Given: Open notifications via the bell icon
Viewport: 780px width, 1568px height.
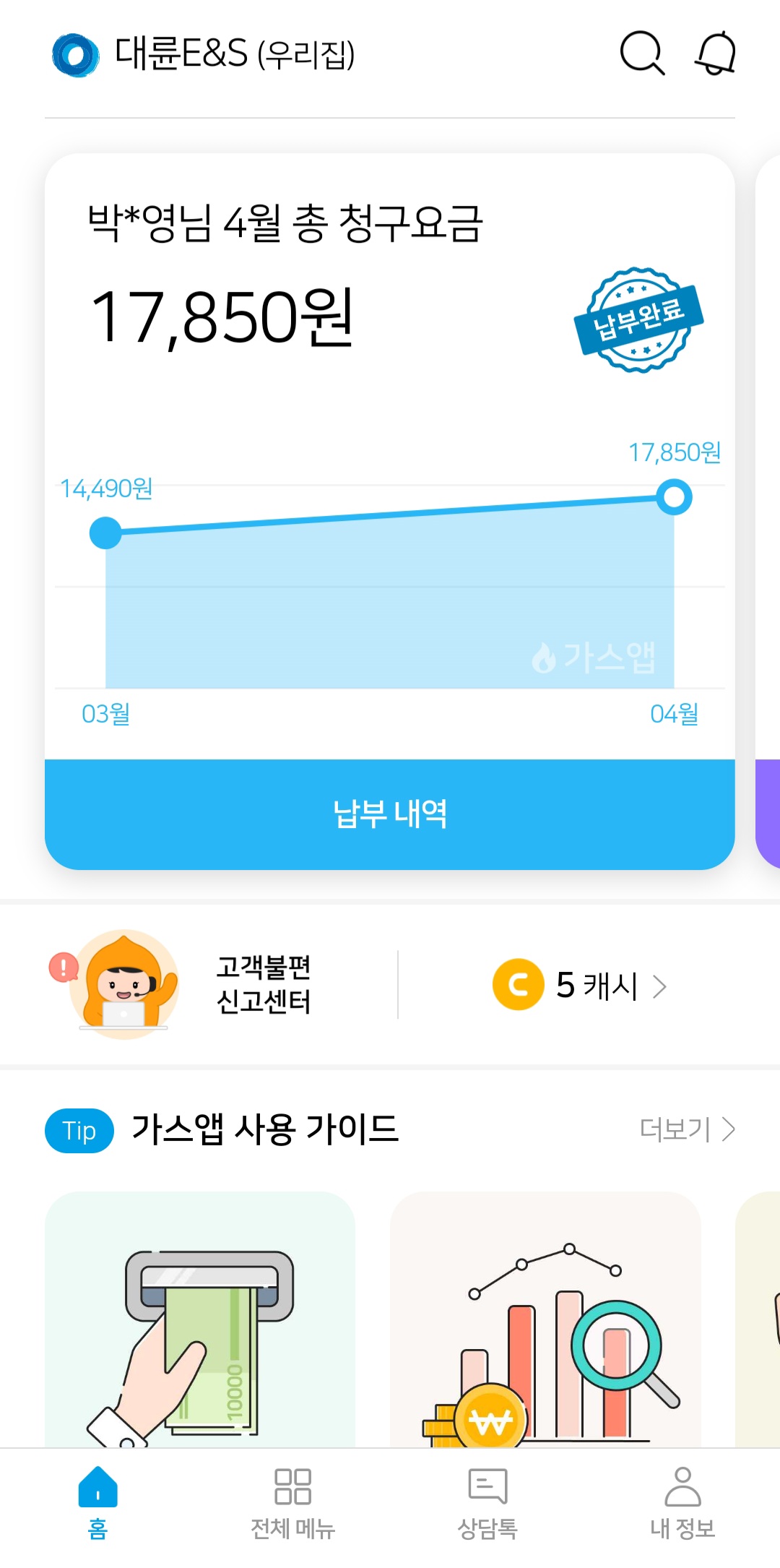Looking at the screenshot, I should tap(715, 53).
